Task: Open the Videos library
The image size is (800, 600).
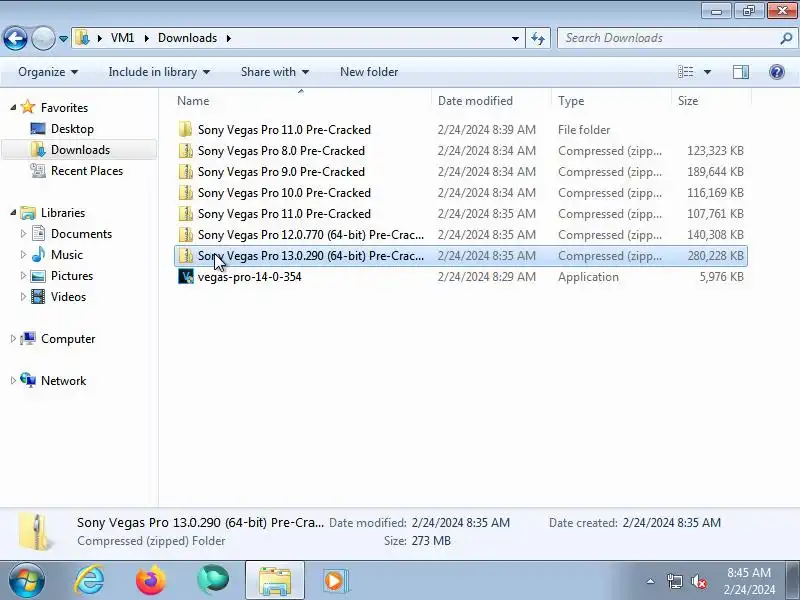Action: tap(68, 296)
